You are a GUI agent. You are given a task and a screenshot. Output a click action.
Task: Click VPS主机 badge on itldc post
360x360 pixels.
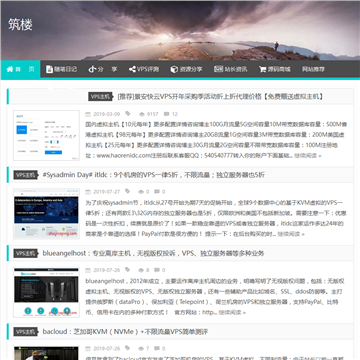click(25, 175)
